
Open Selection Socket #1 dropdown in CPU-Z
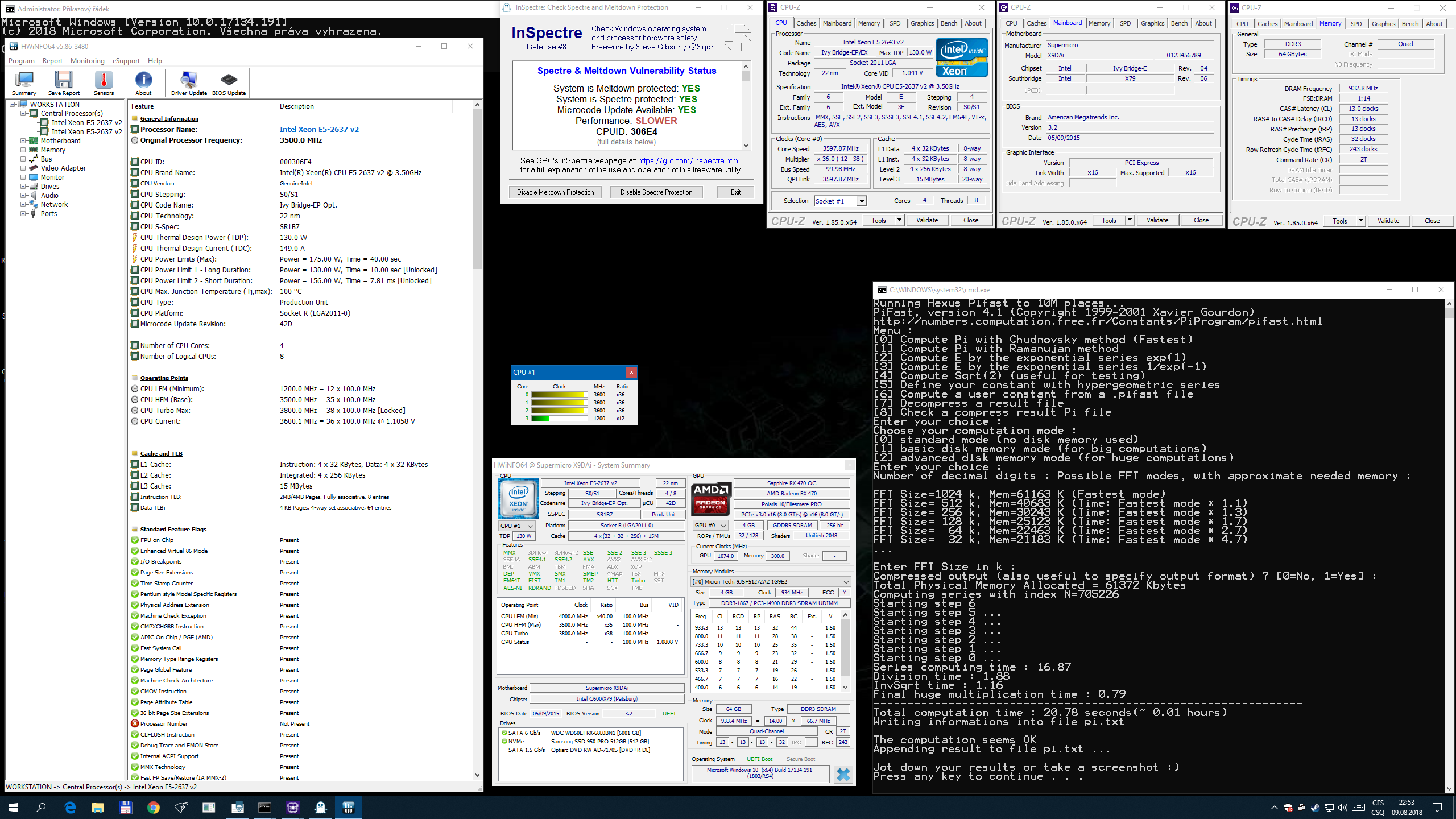[862, 201]
